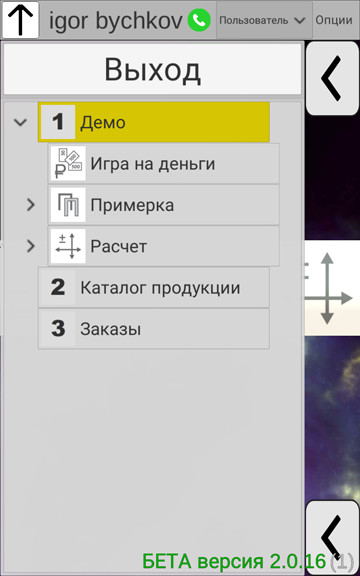Click the top left chevron button
360x576 pixels.
tap(332, 78)
